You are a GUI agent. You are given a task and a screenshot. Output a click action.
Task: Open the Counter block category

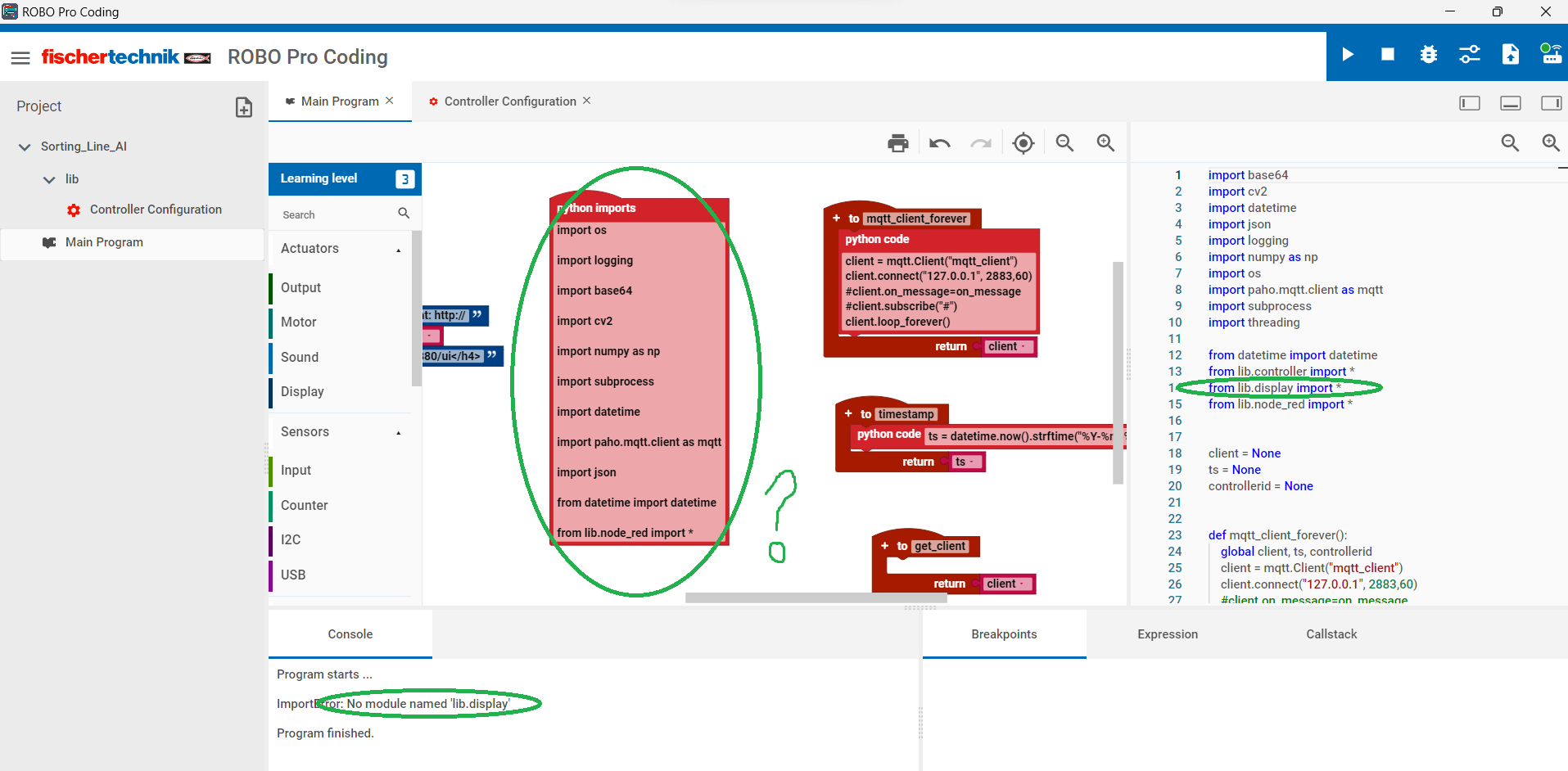click(305, 505)
